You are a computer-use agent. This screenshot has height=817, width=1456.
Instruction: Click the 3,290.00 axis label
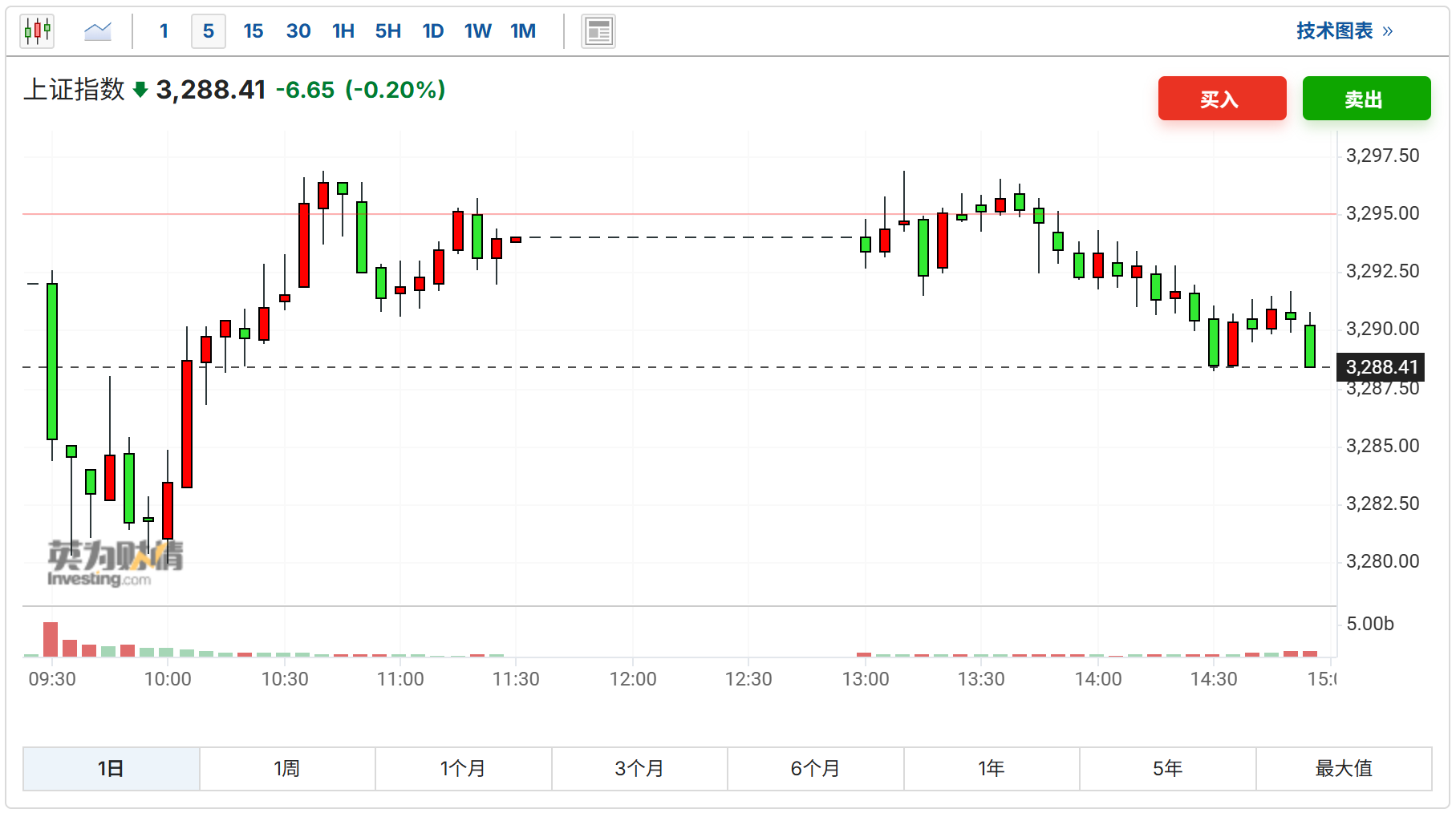pos(1382,329)
